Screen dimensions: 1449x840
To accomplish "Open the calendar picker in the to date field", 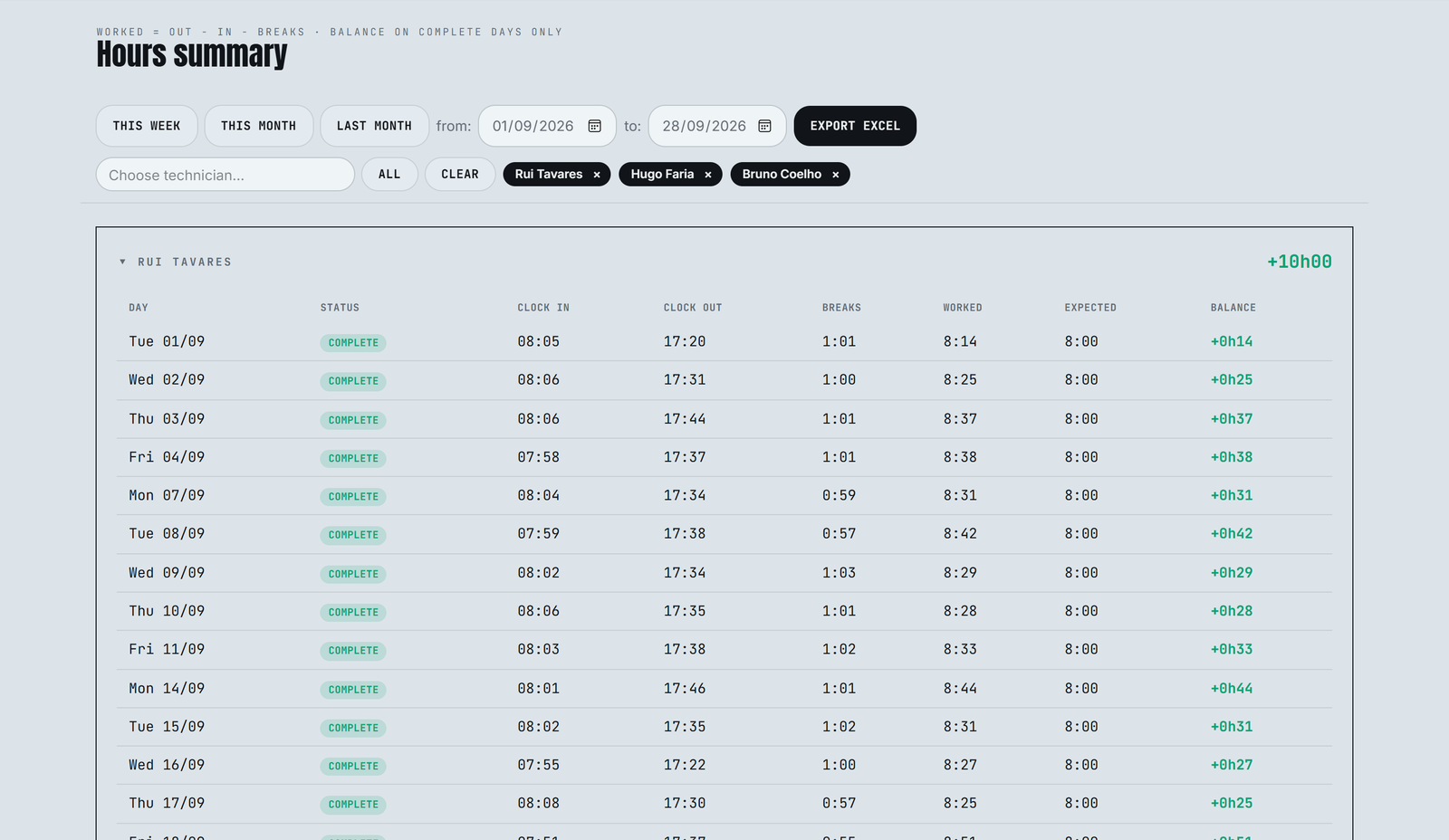I will pos(764,126).
